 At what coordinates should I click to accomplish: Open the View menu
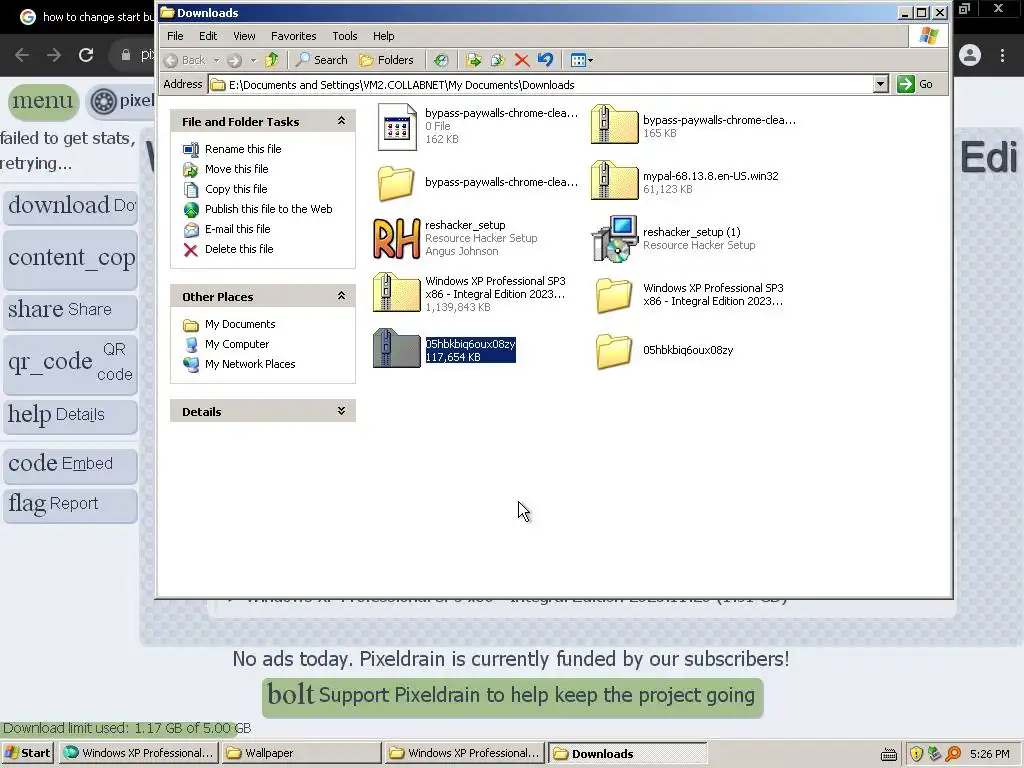tap(244, 36)
